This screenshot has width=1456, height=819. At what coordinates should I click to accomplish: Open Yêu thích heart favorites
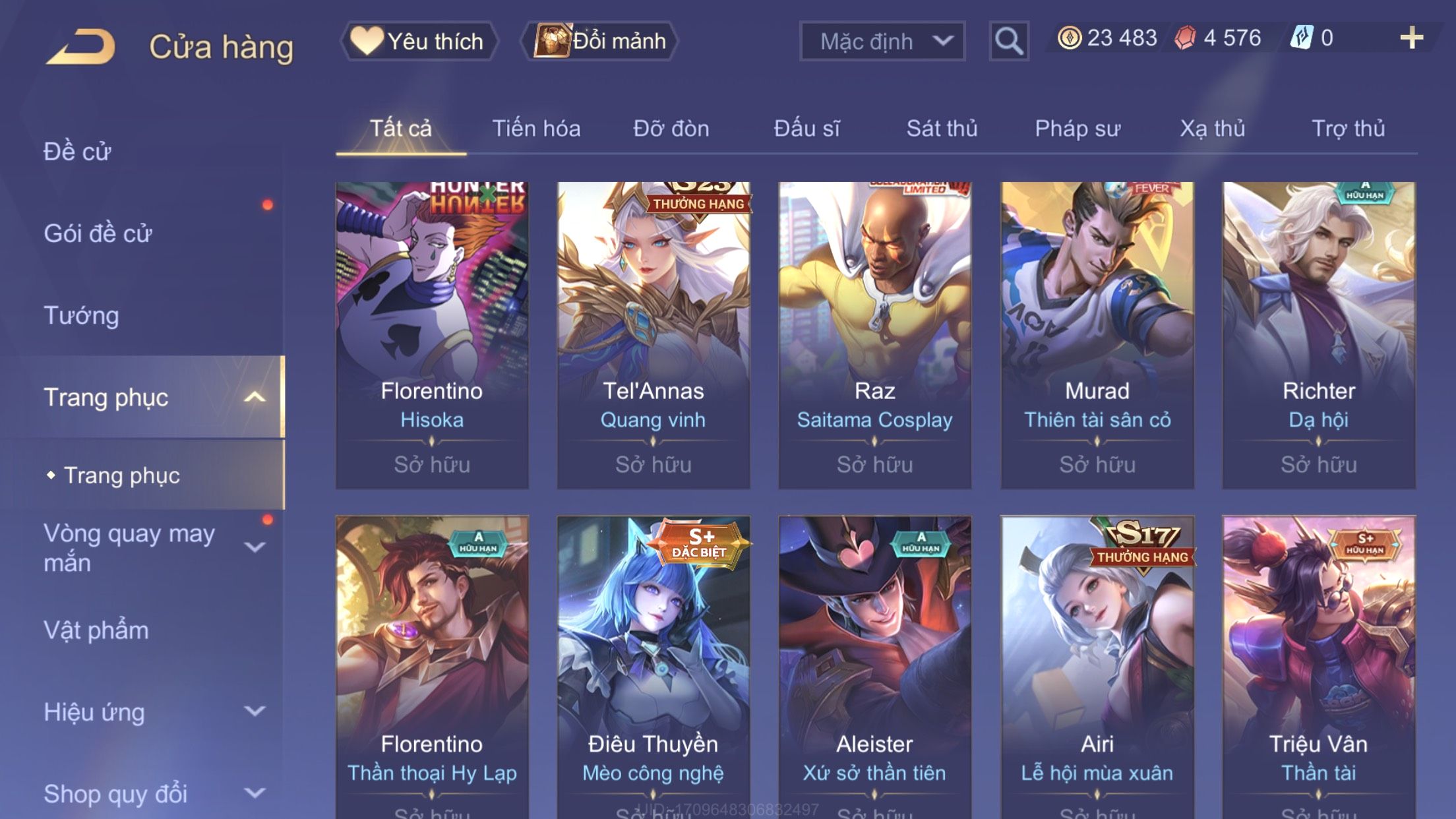pyautogui.click(x=419, y=41)
